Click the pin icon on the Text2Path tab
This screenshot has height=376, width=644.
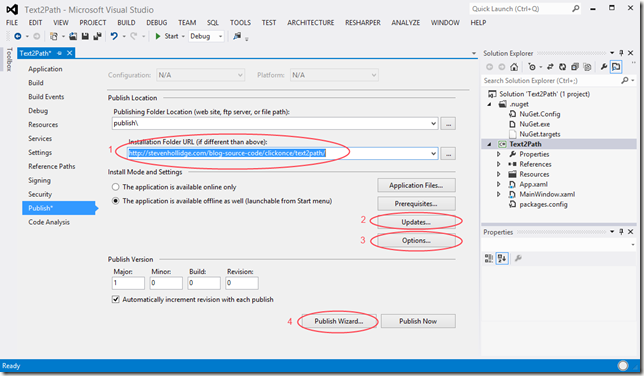coord(60,53)
